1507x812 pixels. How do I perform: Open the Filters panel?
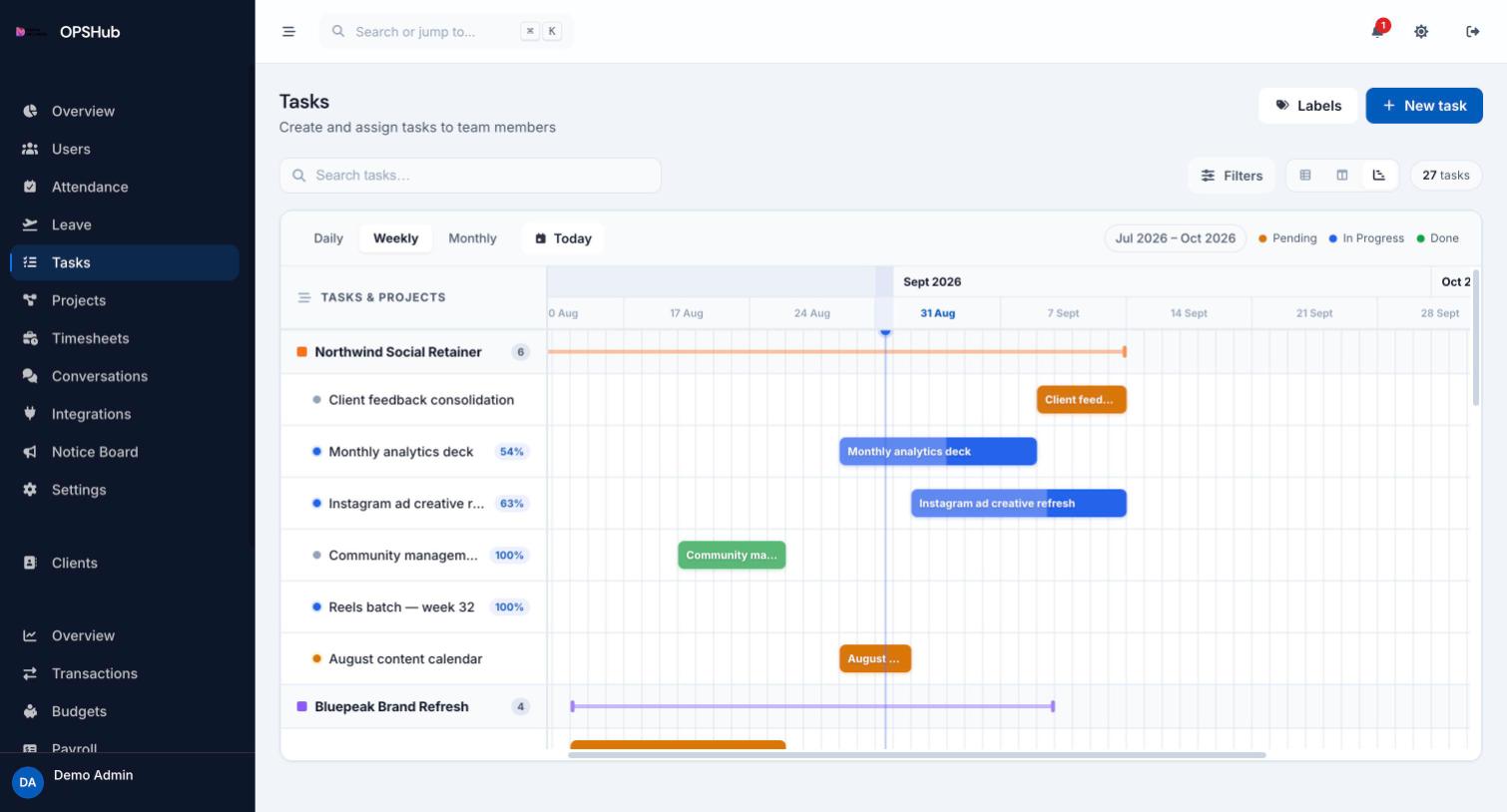1232,176
